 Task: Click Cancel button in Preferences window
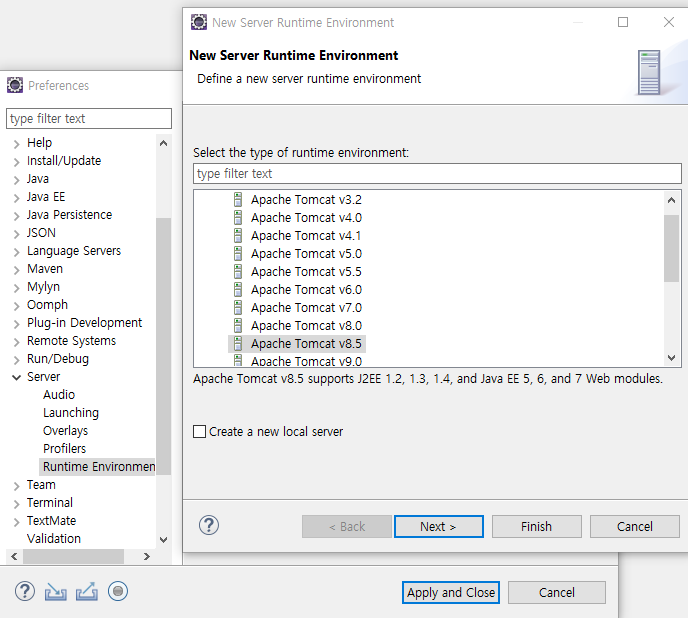click(x=556, y=593)
